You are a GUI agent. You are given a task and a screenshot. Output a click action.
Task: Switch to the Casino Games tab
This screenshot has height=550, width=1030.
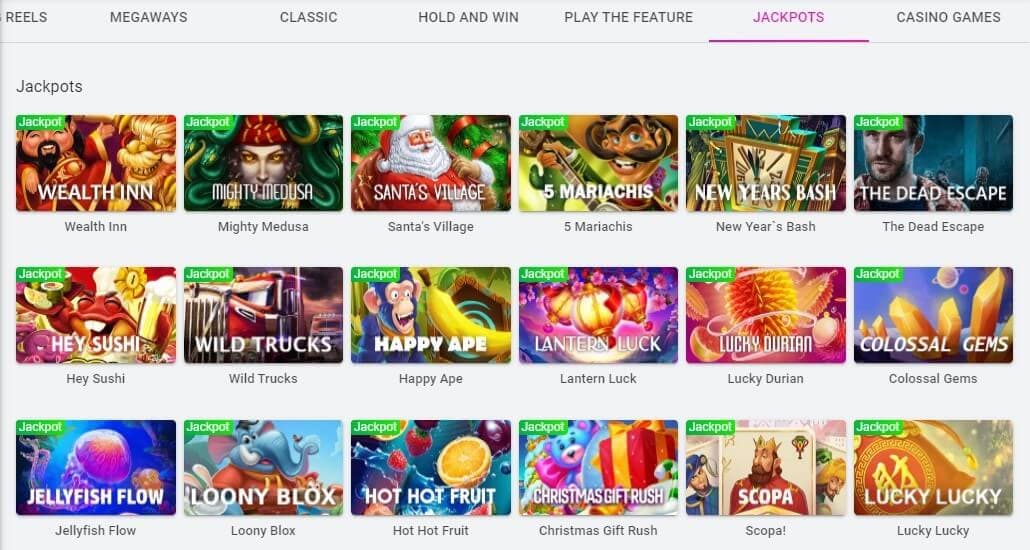coord(949,18)
